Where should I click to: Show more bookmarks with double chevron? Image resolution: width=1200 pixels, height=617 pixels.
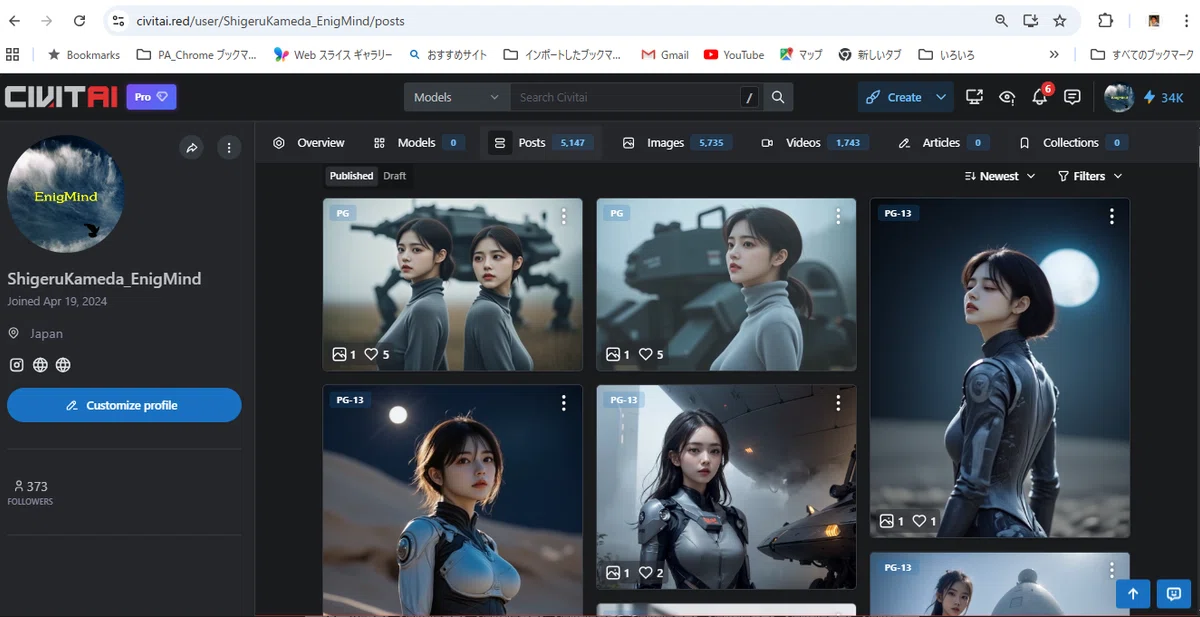click(x=1054, y=55)
